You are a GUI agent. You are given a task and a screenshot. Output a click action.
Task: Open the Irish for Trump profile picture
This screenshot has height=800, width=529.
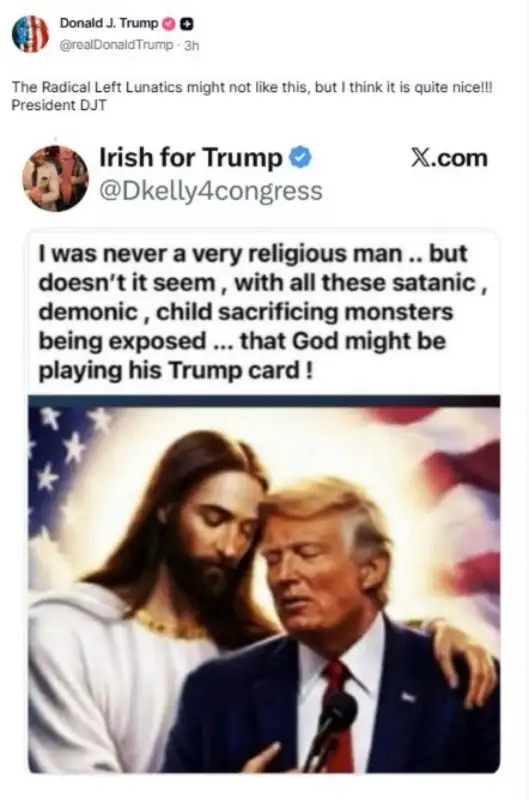point(56,179)
